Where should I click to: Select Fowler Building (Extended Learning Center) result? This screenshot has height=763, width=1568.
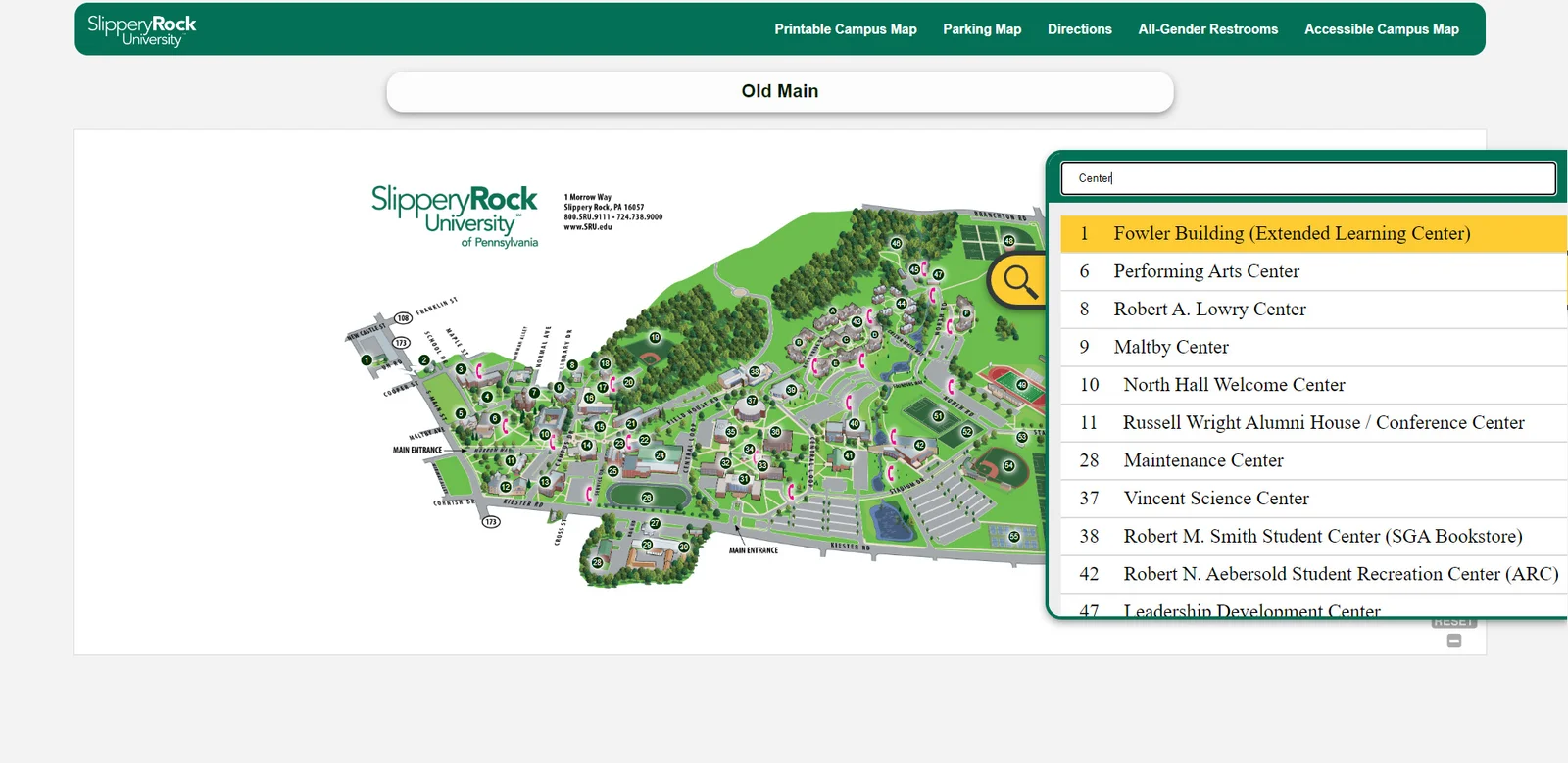(1313, 233)
